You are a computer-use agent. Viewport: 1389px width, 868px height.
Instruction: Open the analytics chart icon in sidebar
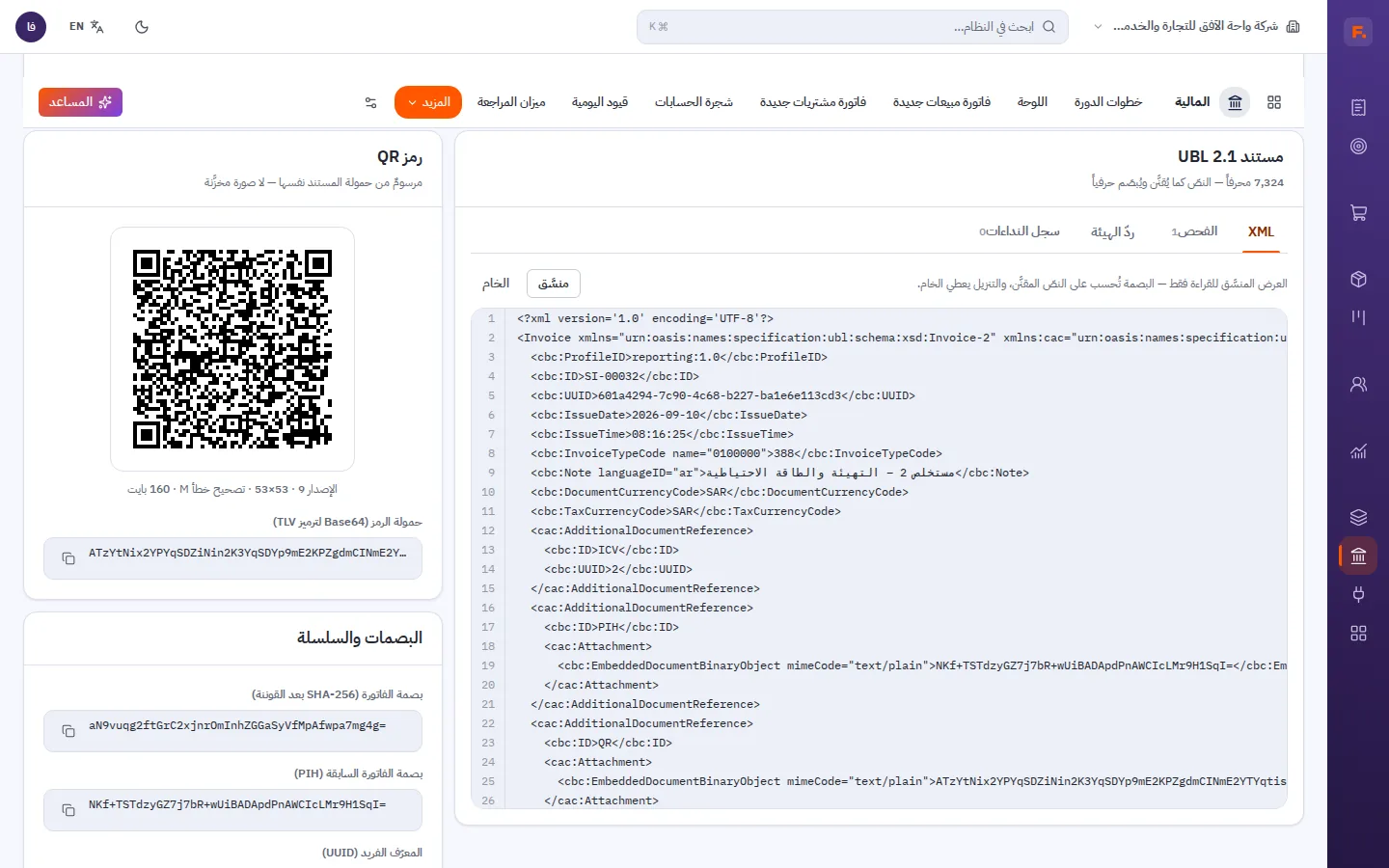tap(1358, 450)
